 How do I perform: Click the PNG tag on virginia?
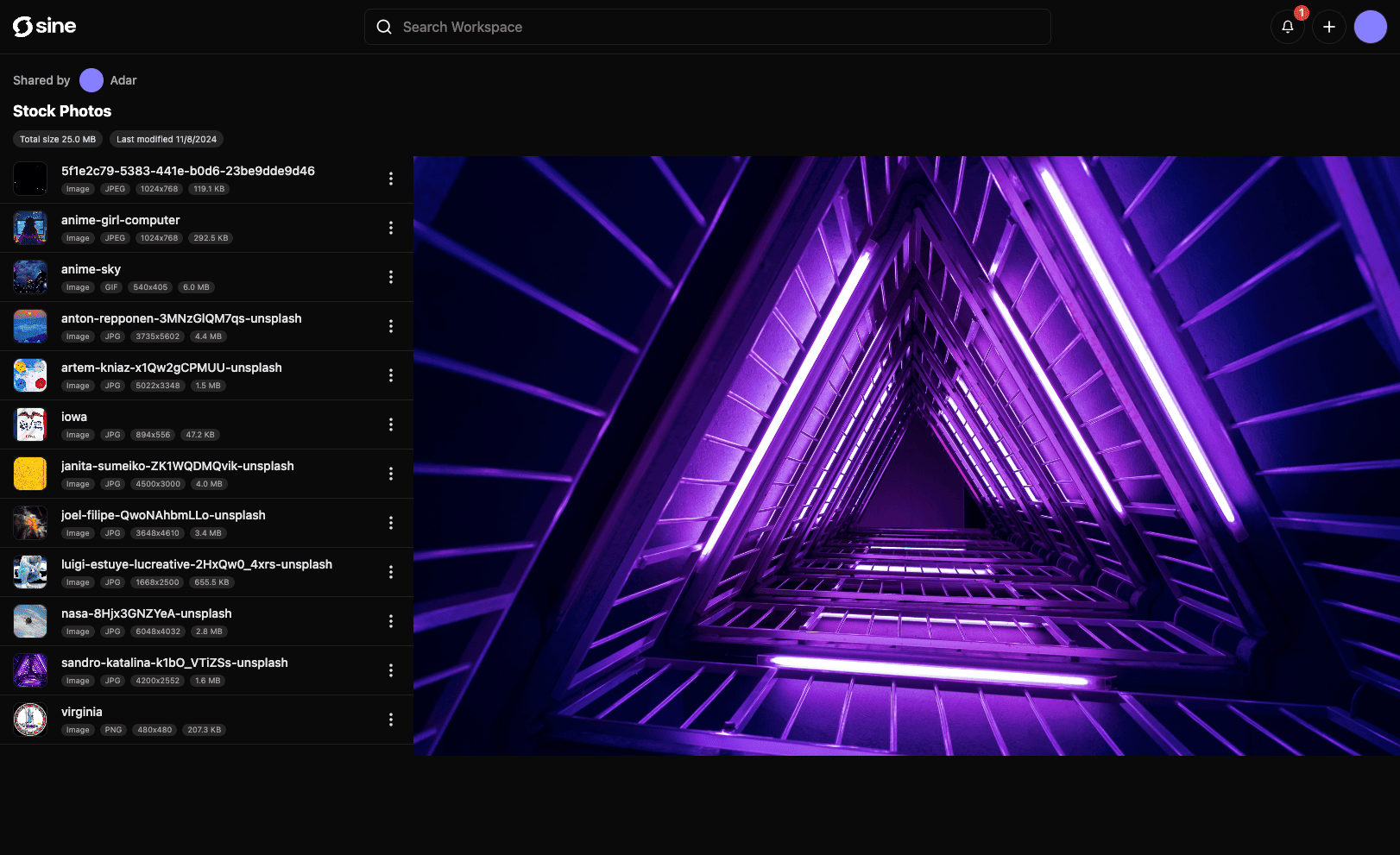[x=113, y=730]
